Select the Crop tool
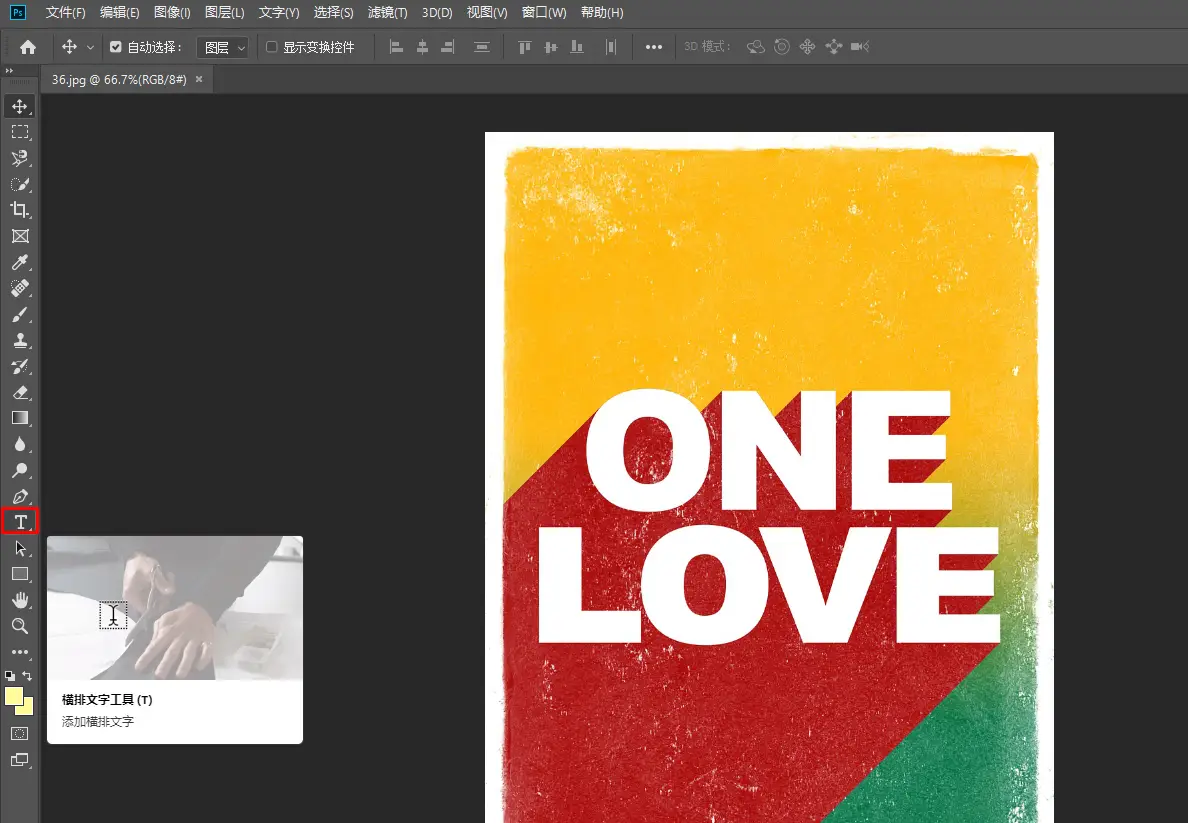Image resolution: width=1188 pixels, height=823 pixels. [x=20, y=210]
